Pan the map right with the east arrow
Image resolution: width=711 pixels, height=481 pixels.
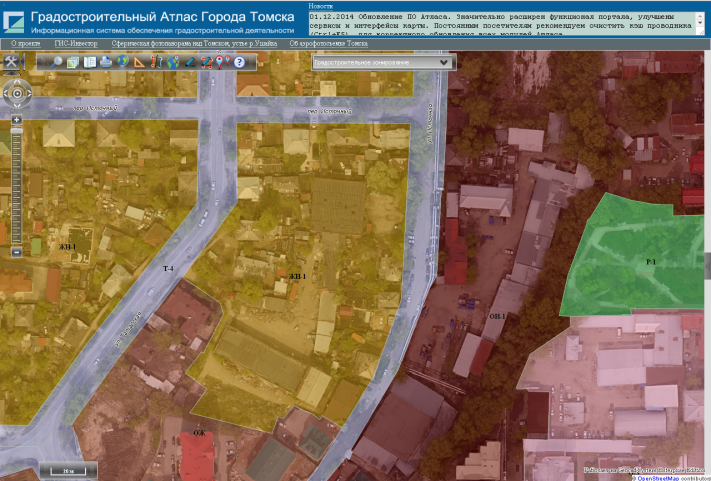coord(29,94)
